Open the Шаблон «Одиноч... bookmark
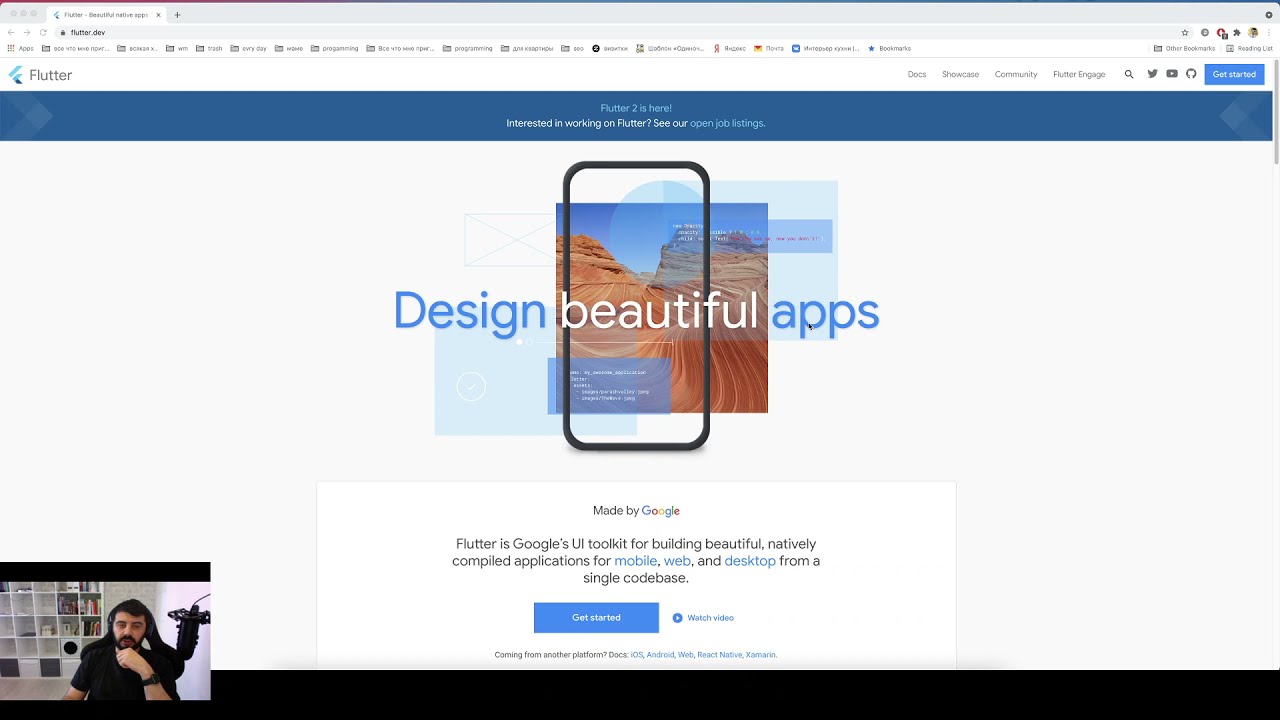This screenshot has width=1280, height=720. tap(670, 48)
